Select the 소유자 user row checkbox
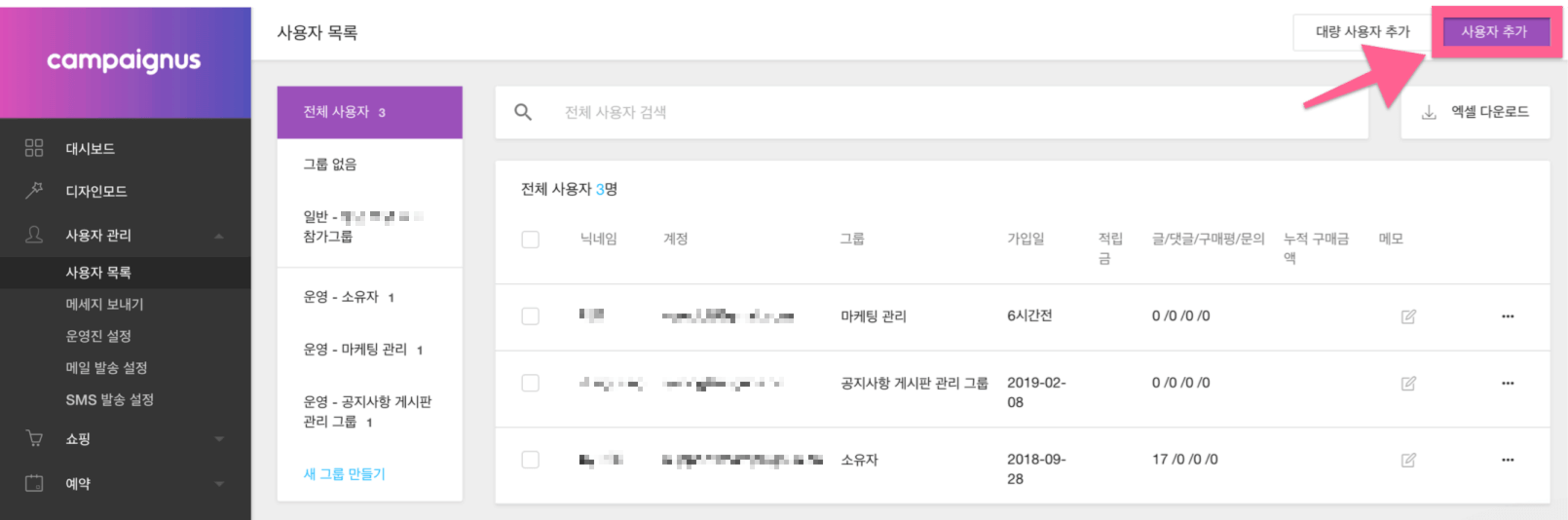The image size is (1568, 520). [x=531, y=460]
